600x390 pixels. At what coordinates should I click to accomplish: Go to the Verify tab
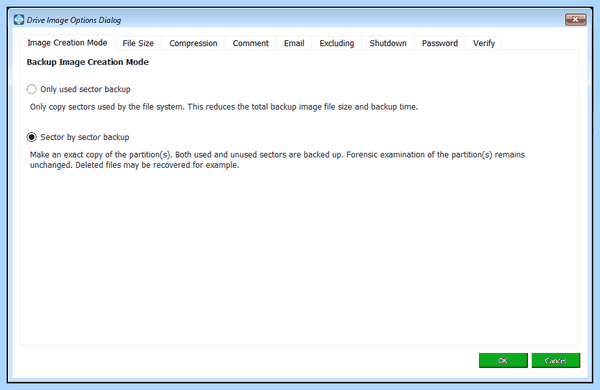click(x=484, y=43)
